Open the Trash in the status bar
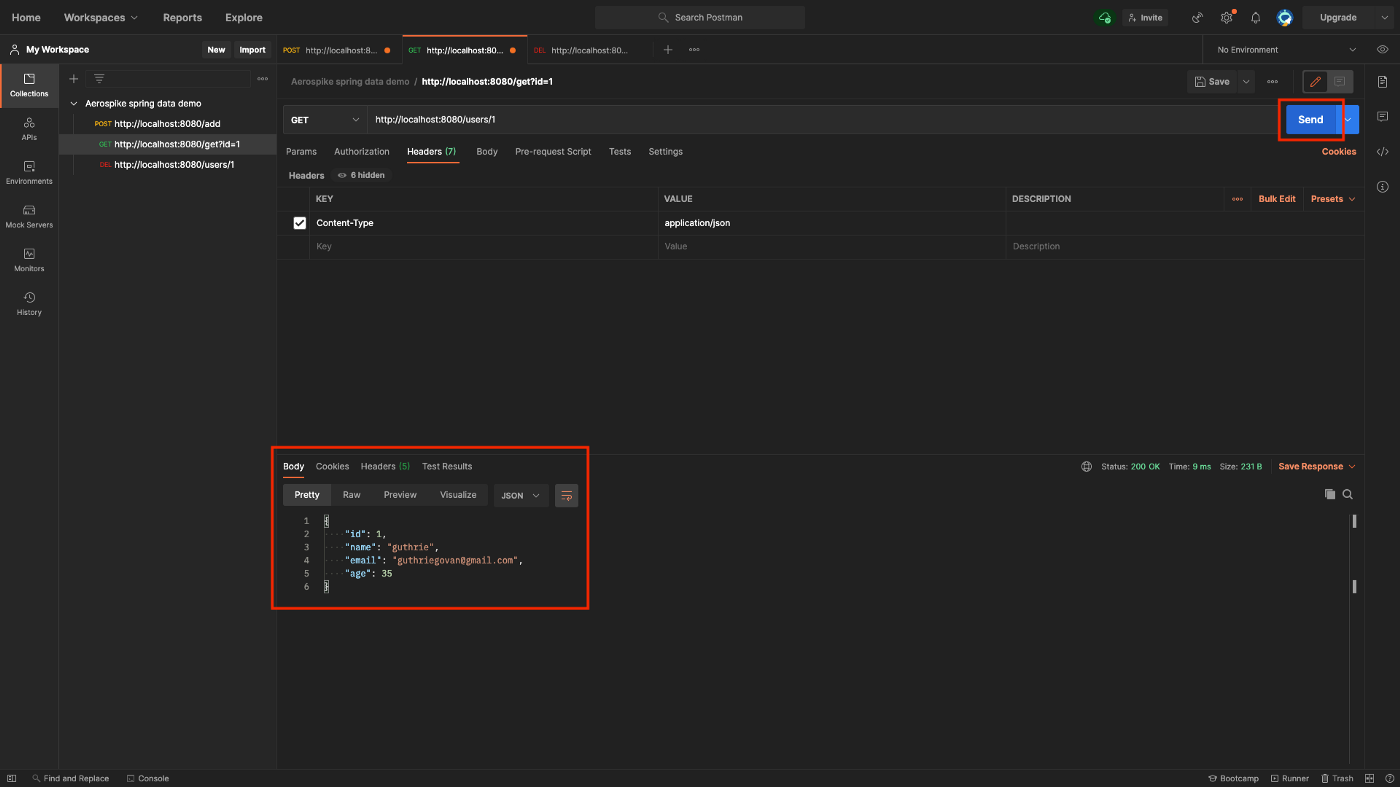 [1337, 778]
